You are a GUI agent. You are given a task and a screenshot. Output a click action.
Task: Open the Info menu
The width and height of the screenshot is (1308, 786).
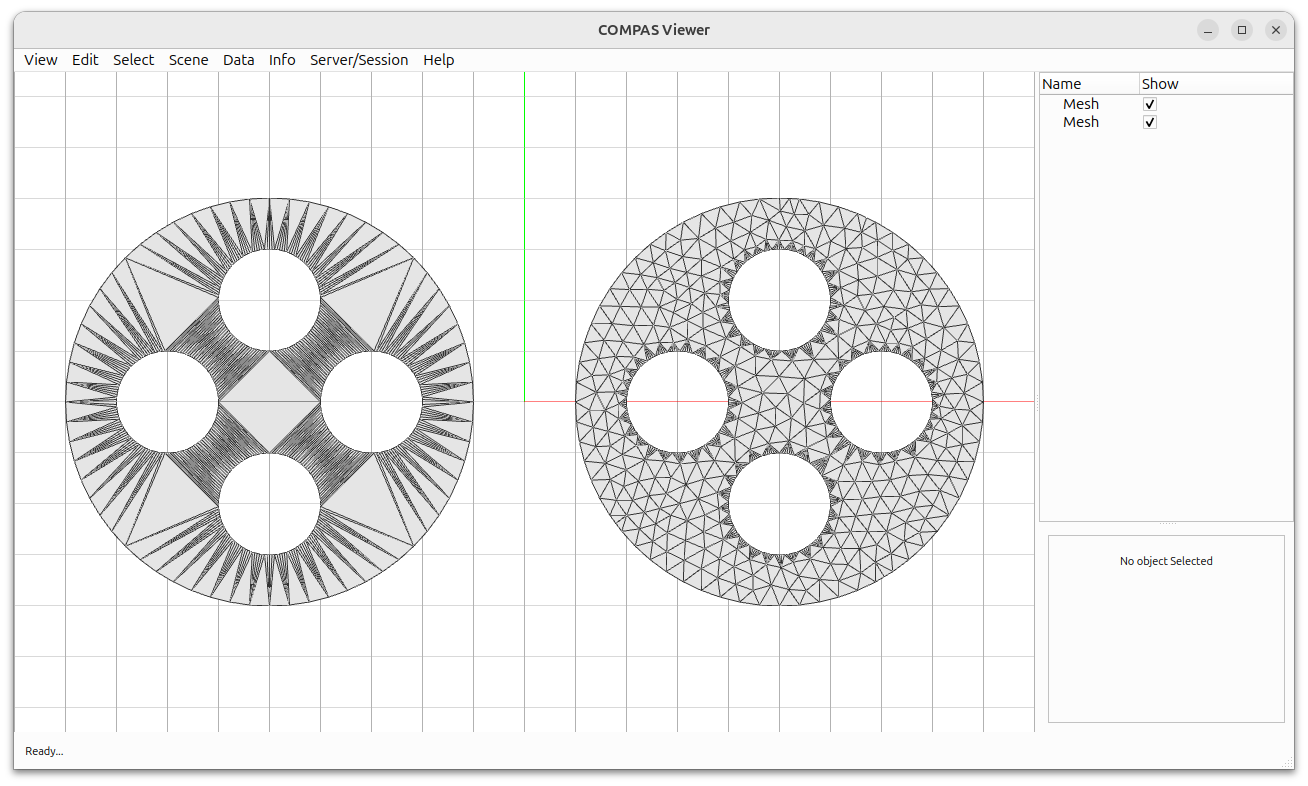[x=282, y=60]
